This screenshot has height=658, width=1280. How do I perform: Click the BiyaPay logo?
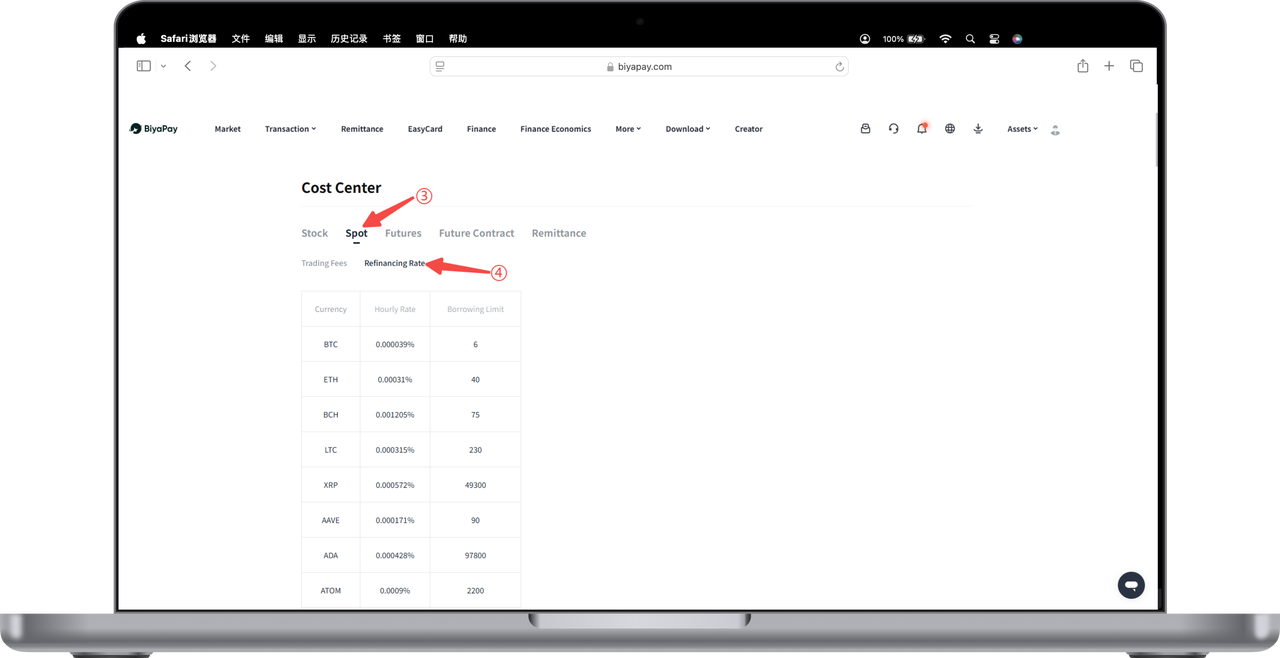[154, 129]
